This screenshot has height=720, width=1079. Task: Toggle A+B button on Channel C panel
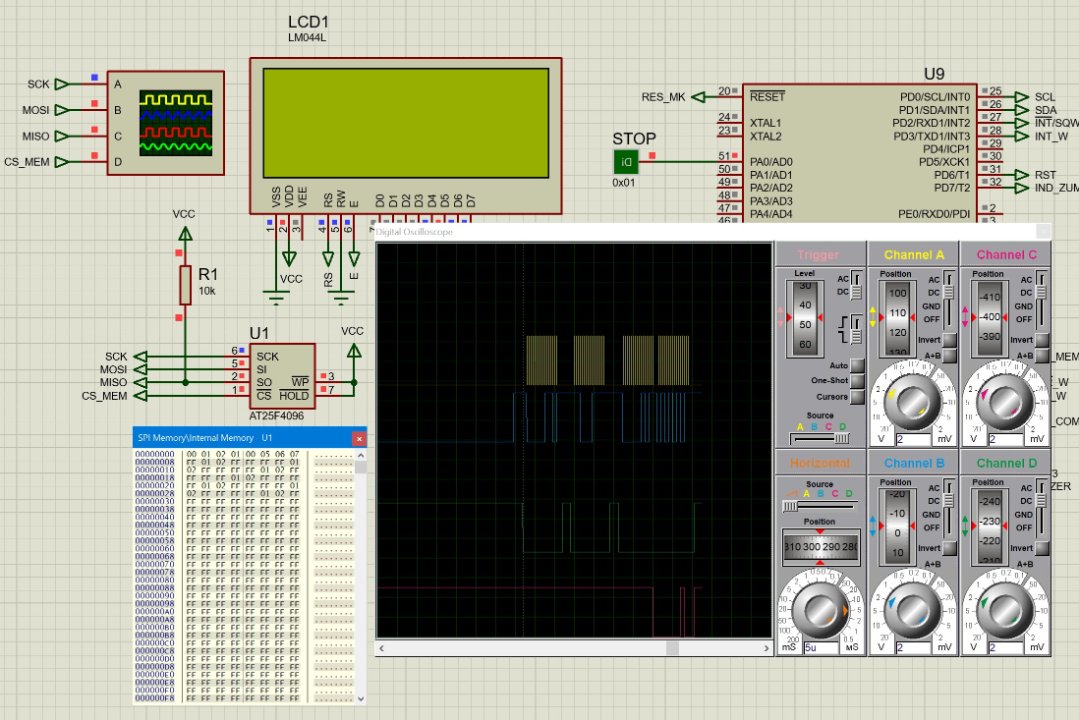coord(1042,355)
